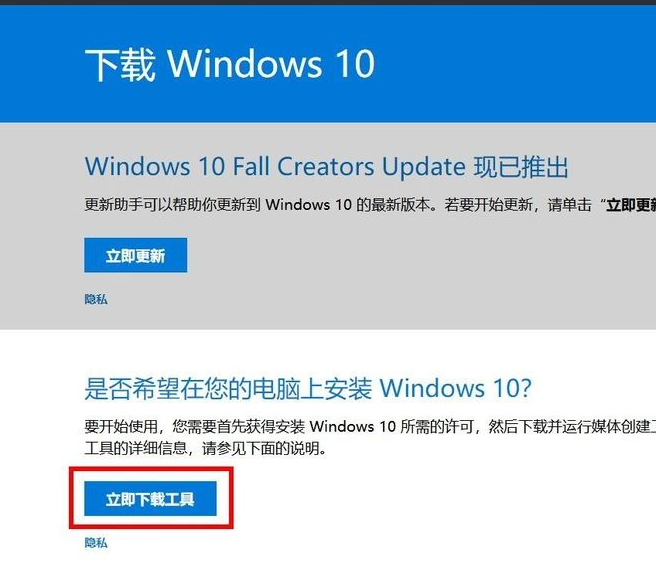Click 若要开始更新 text in the update paragraph
This screenshot has height=582, width=656.
tap(488, 205)
